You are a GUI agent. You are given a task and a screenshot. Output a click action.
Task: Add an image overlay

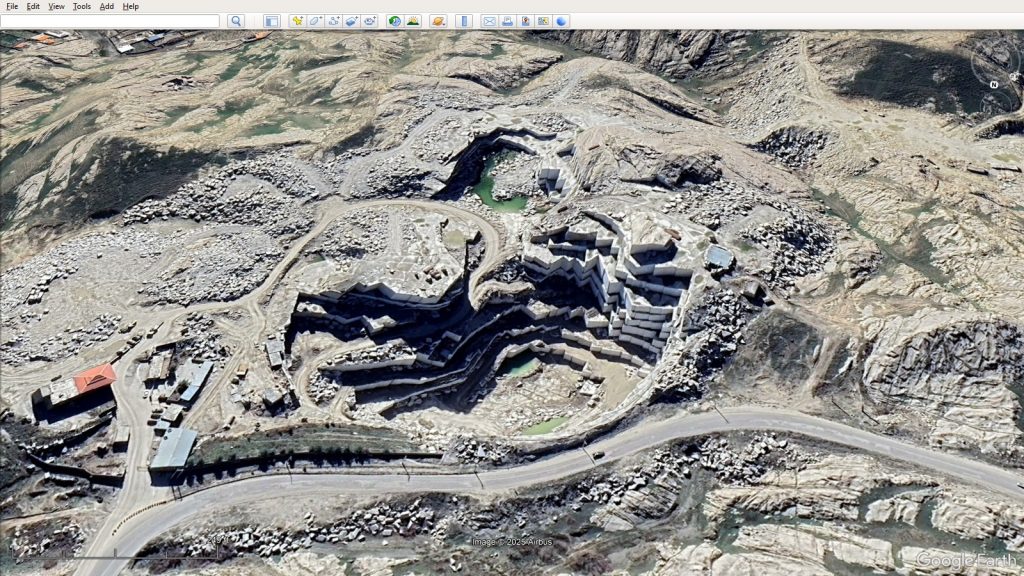click(x=352, y=21)
